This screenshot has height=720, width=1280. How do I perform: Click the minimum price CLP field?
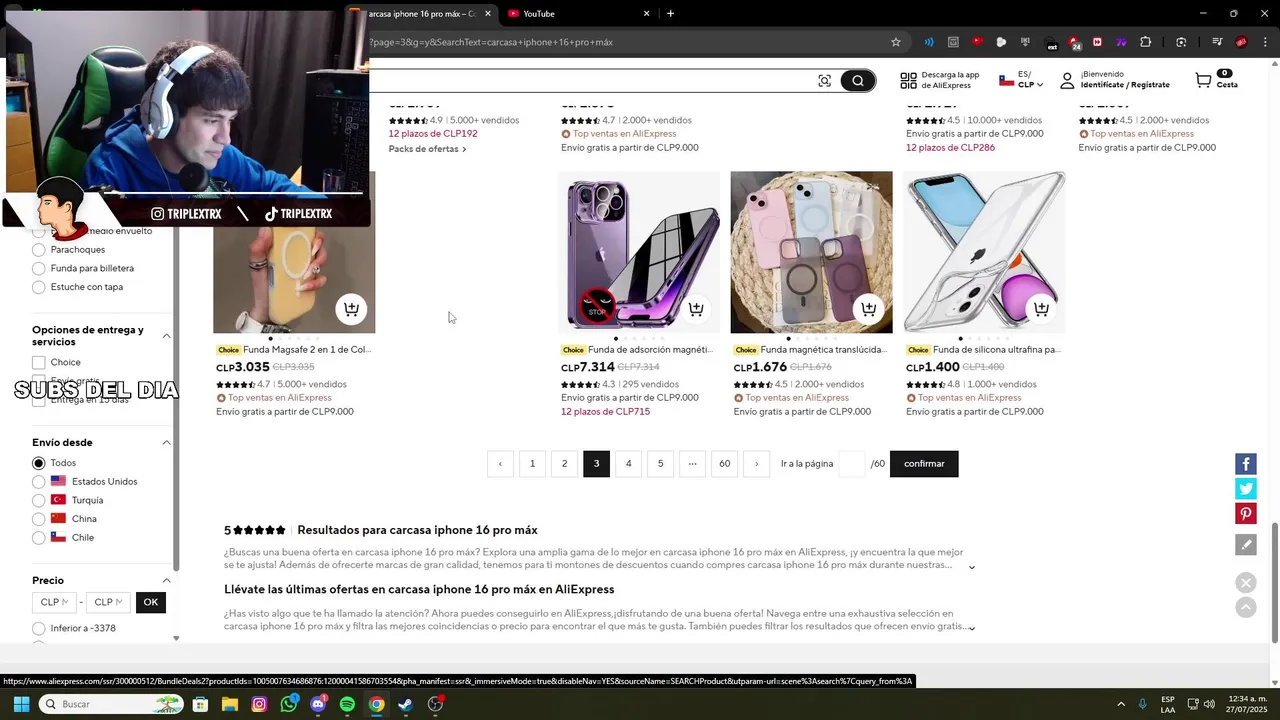54,602
